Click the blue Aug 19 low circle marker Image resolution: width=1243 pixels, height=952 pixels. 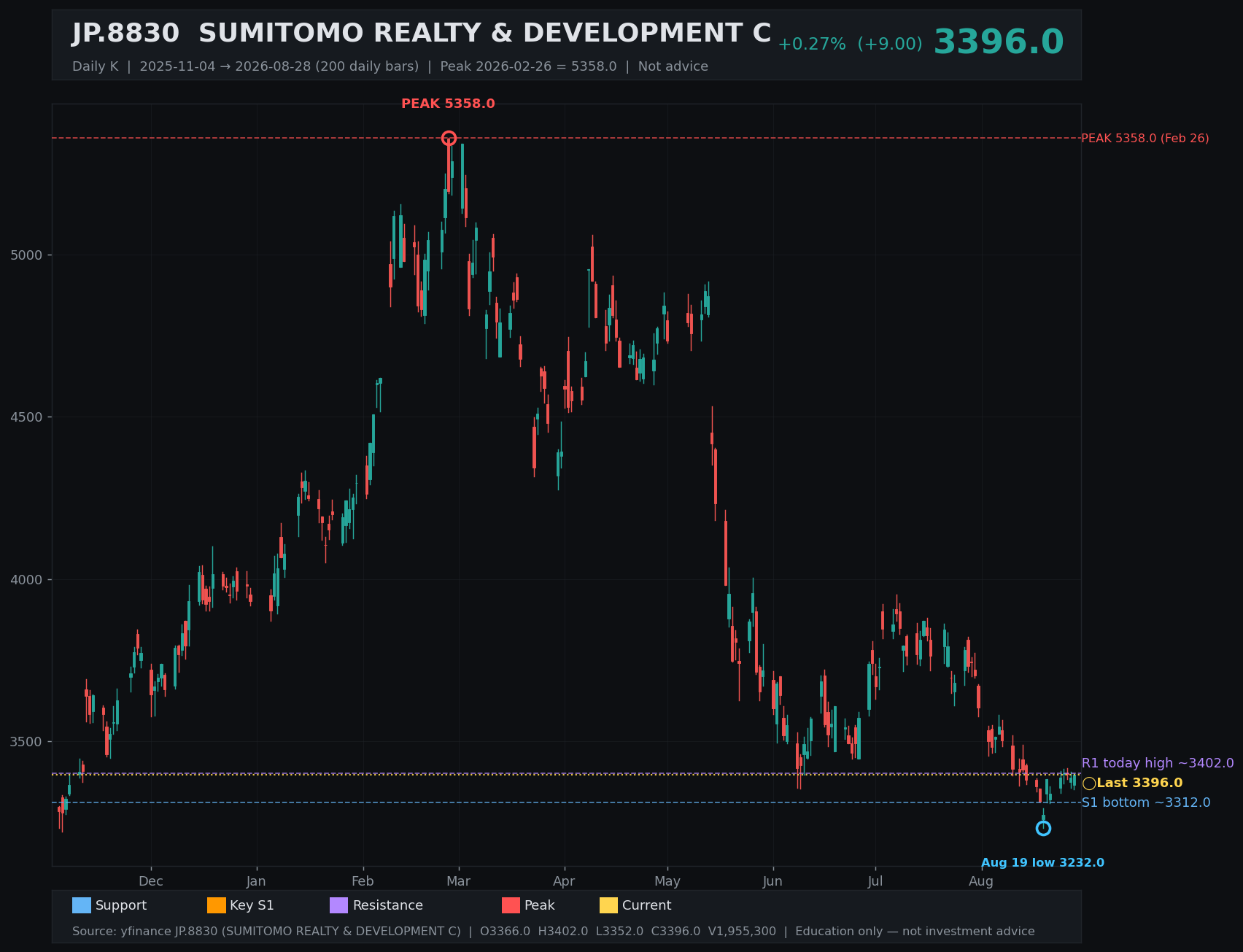[1043, 828]
